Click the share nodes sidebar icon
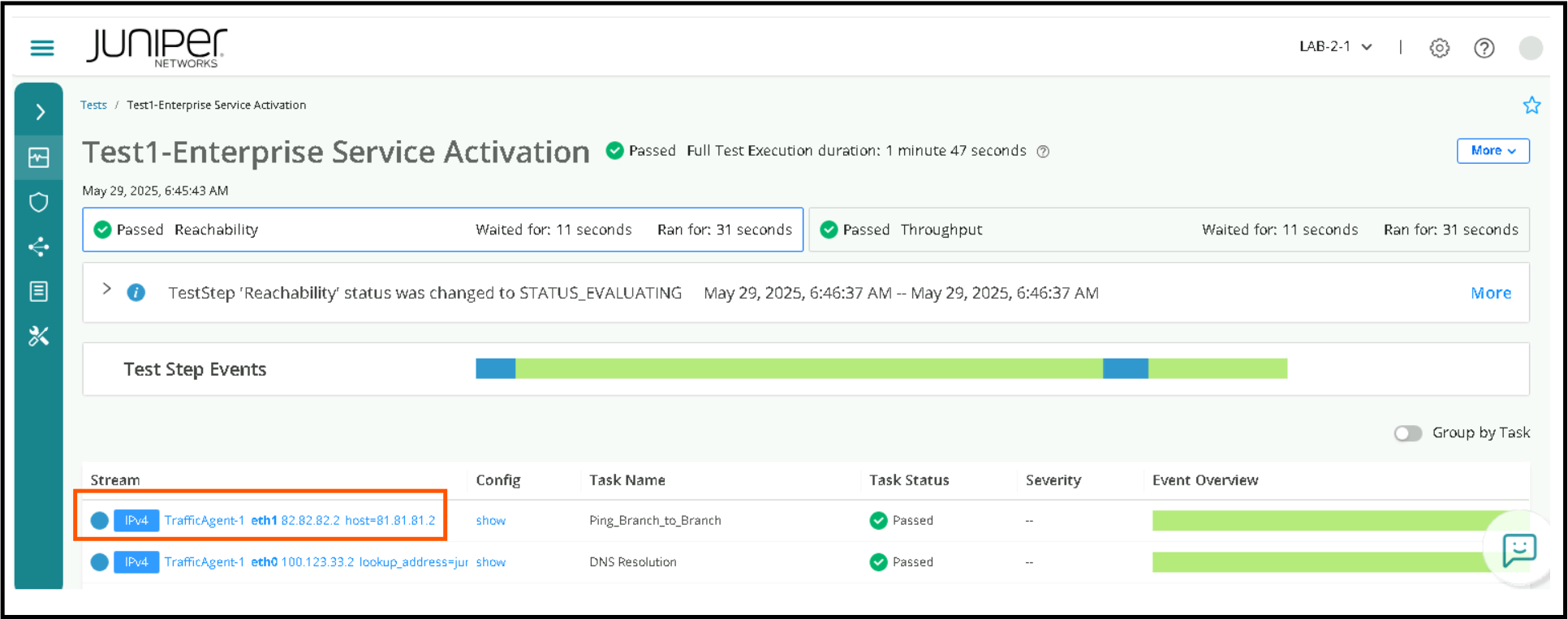 pos(39,247)
